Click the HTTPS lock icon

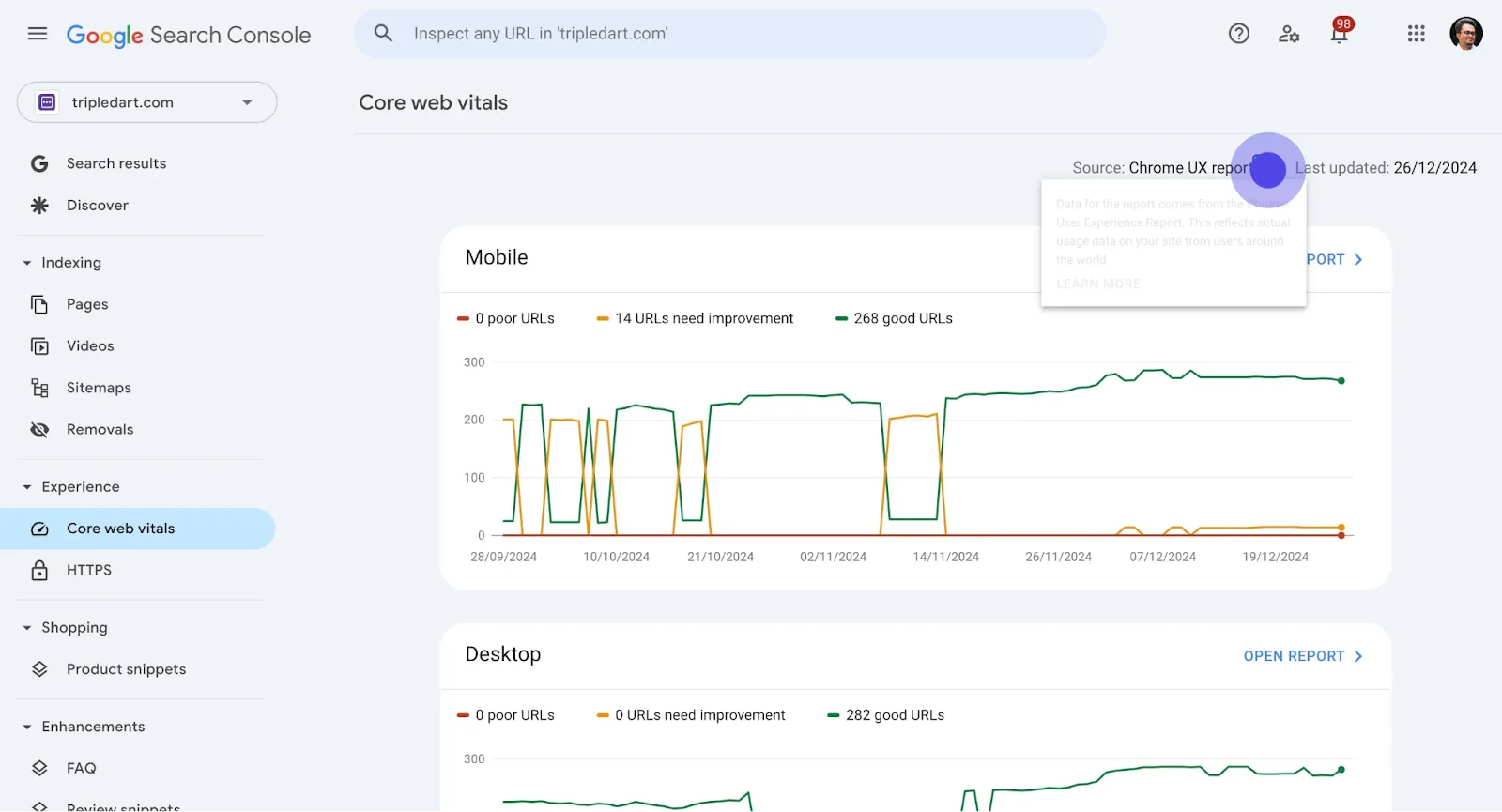(x=39, y=570)
